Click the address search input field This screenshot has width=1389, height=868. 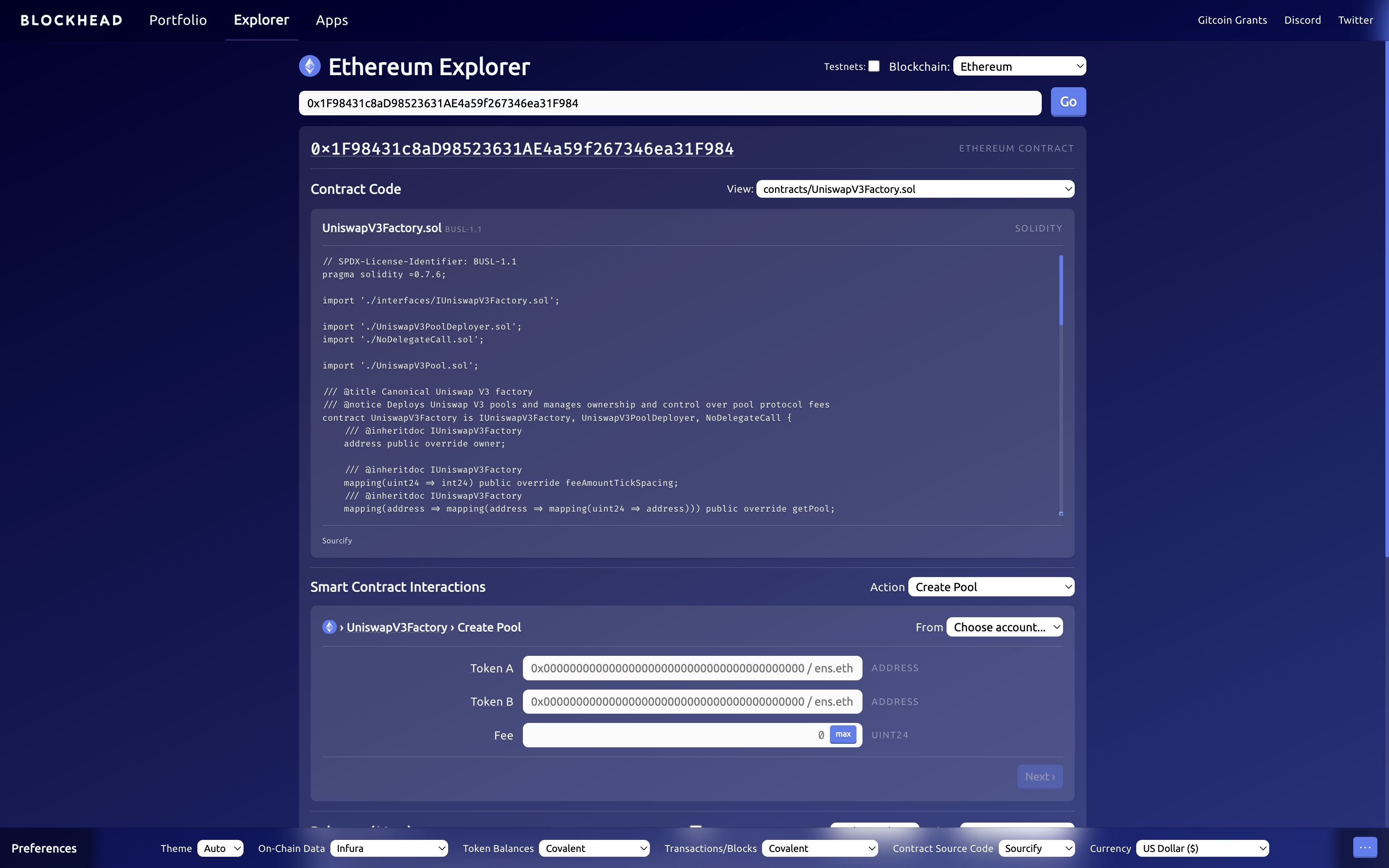coord(670,103)
